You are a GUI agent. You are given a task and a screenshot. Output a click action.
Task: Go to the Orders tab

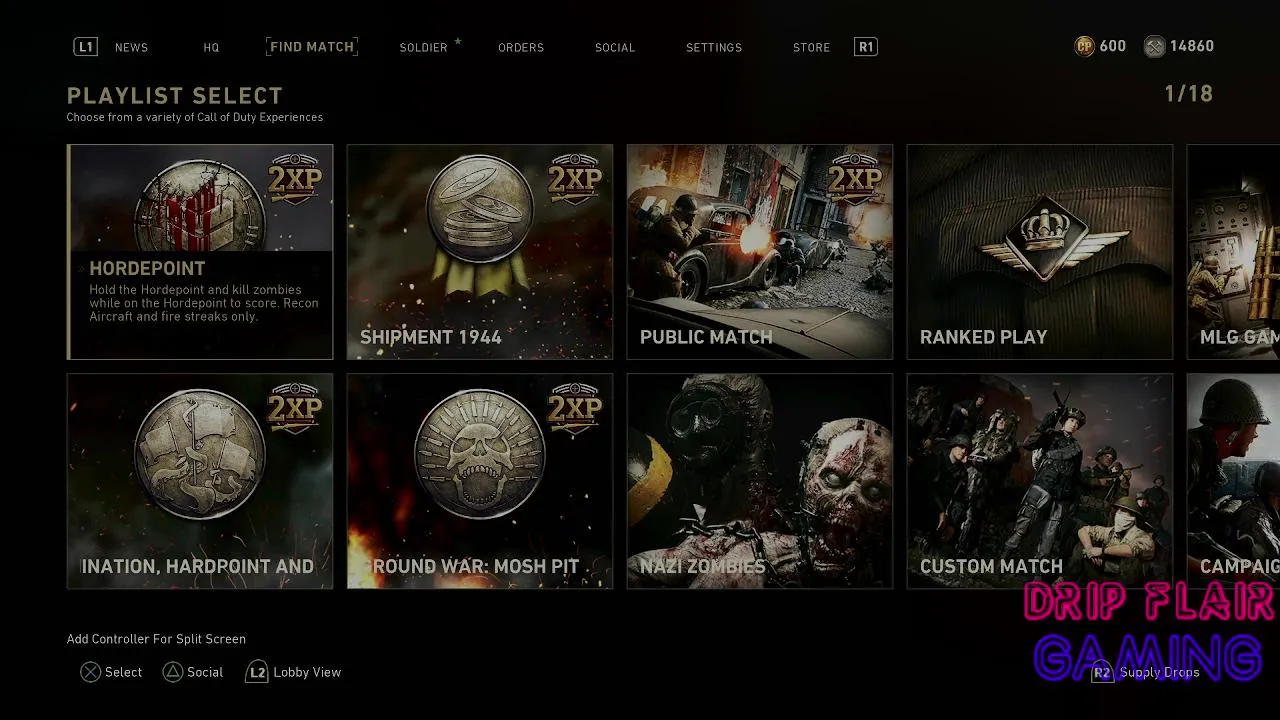pos(521,47)
